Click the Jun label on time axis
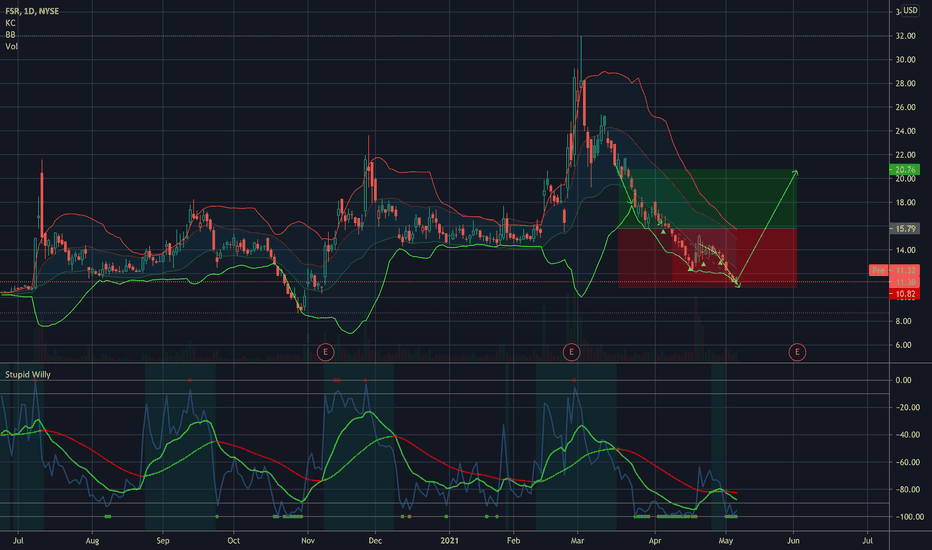Viewport: 932px width, 550px height. point(793,540)
